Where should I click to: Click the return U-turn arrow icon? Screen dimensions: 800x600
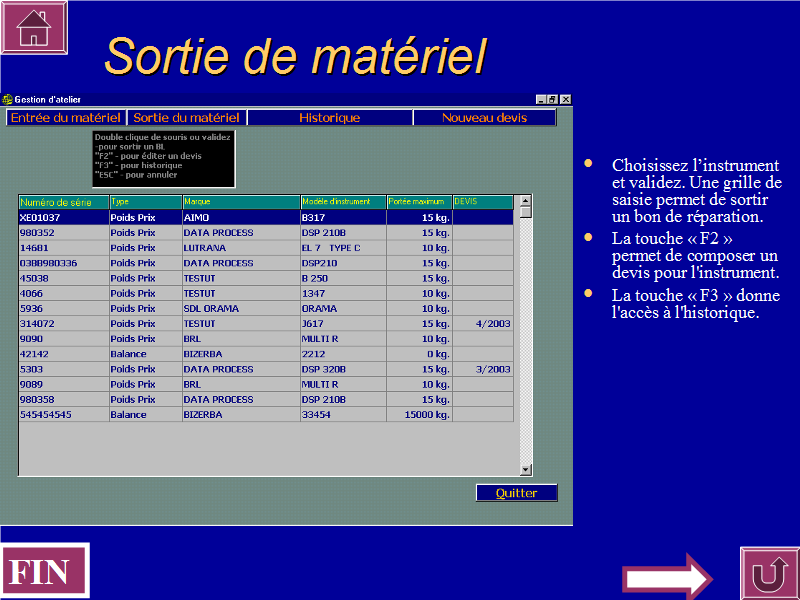pyautogui.click(x=769, y=574)
